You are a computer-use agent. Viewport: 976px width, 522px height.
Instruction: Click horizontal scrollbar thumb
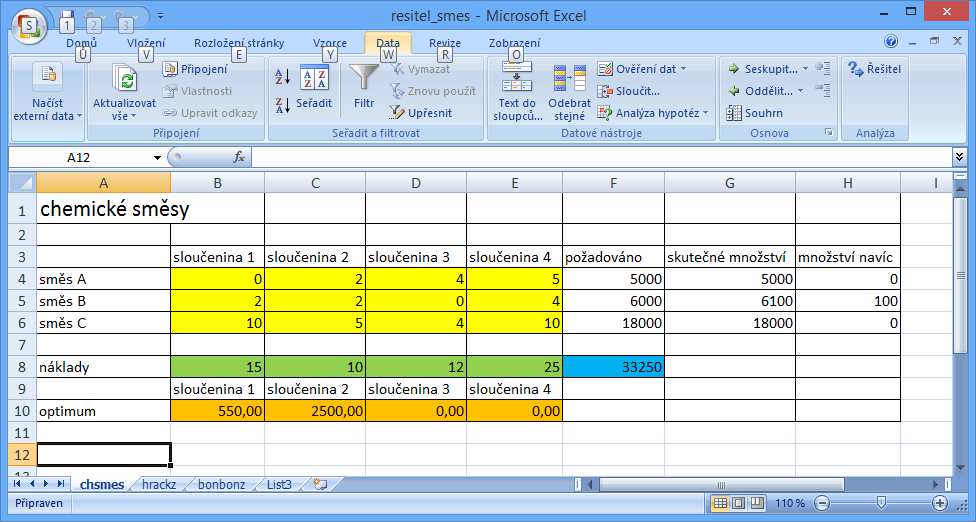721,484
